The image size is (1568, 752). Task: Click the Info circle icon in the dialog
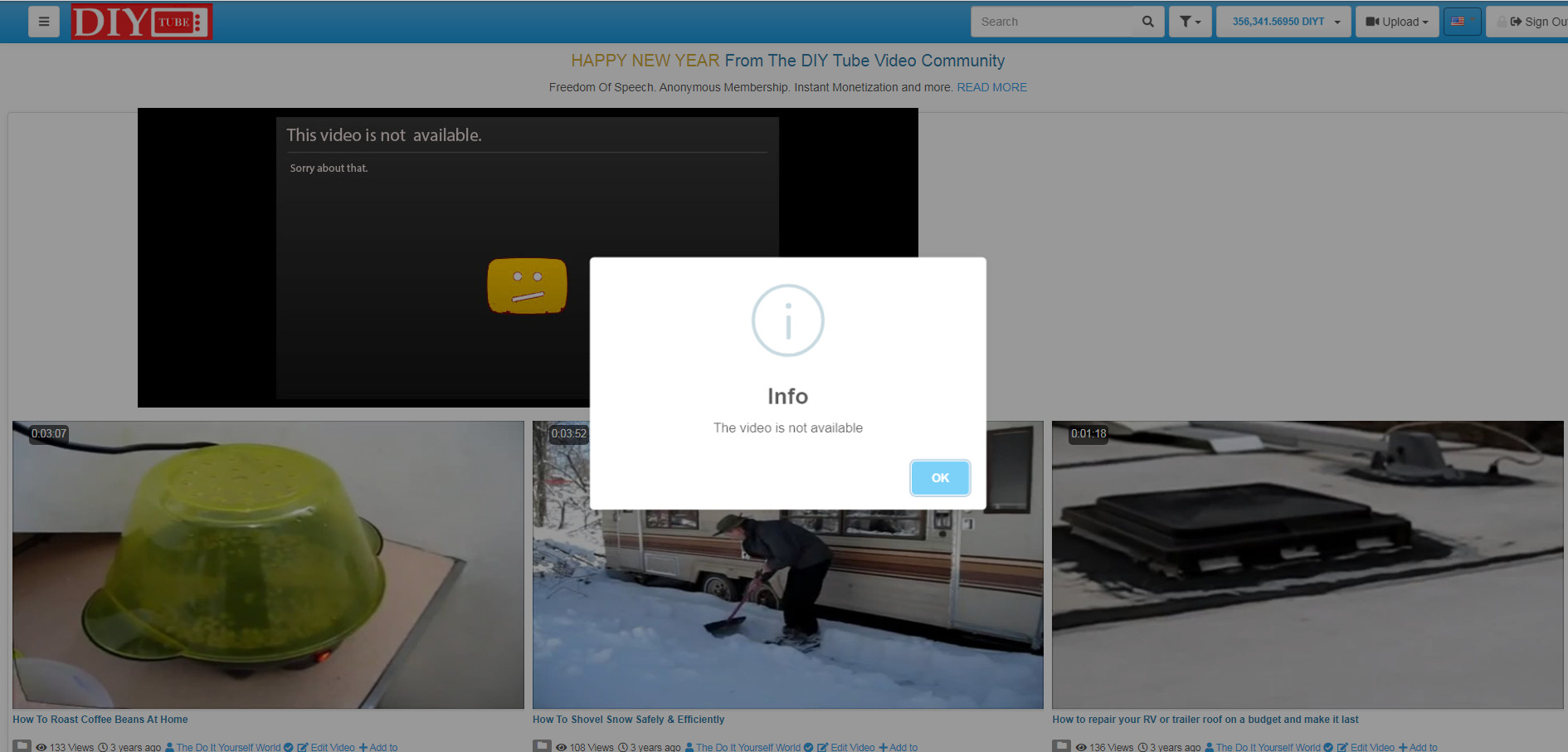pyautogui.click(x=787, y=320)
